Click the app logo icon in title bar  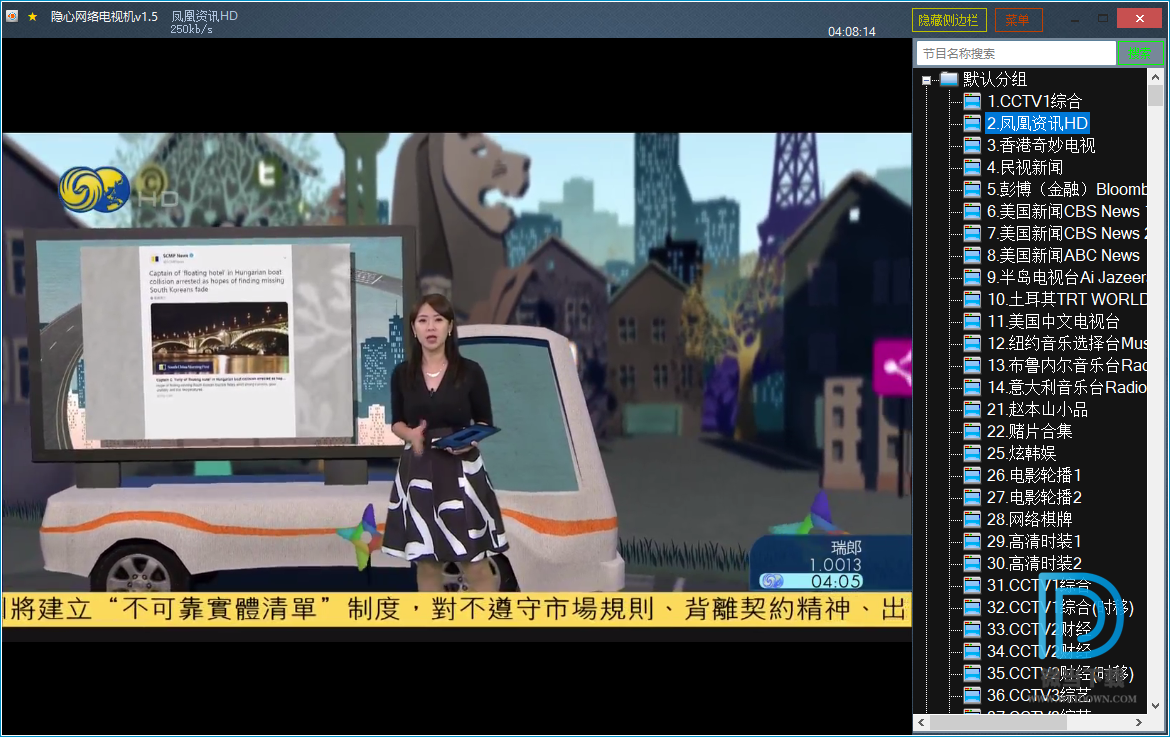click(12, 16)
